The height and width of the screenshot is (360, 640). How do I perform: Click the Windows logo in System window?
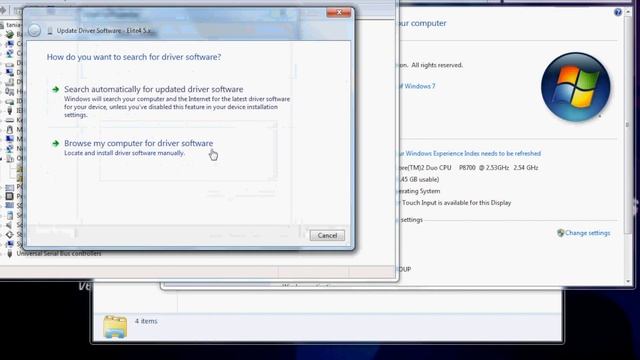(576, 87)
